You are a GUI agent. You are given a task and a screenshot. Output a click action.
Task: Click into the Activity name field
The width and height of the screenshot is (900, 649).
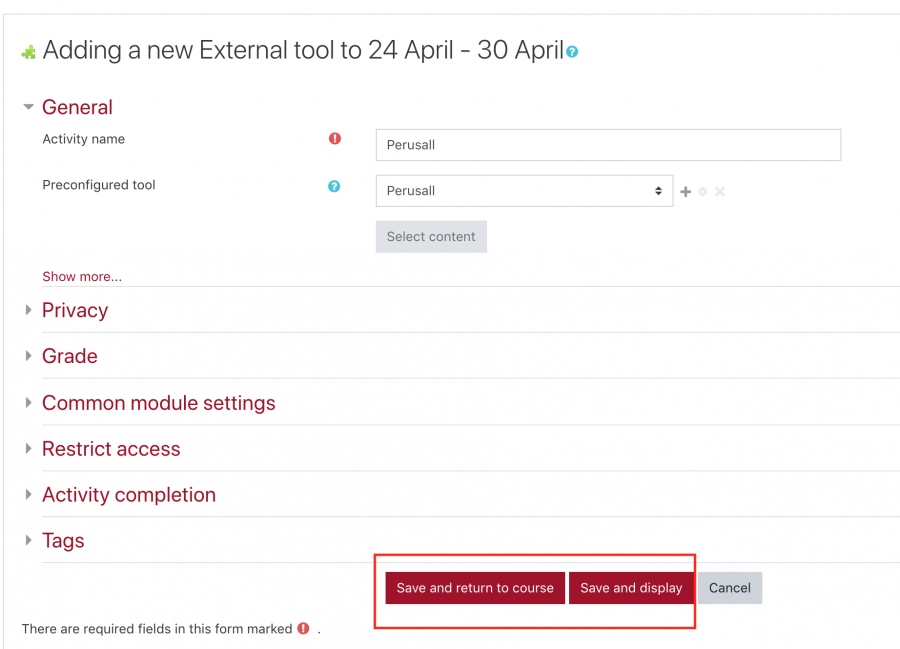(x=608, y=145)
